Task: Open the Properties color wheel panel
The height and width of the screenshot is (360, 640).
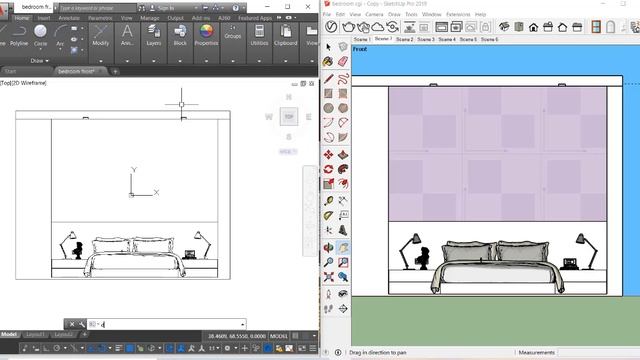Action: pos(206,36)
